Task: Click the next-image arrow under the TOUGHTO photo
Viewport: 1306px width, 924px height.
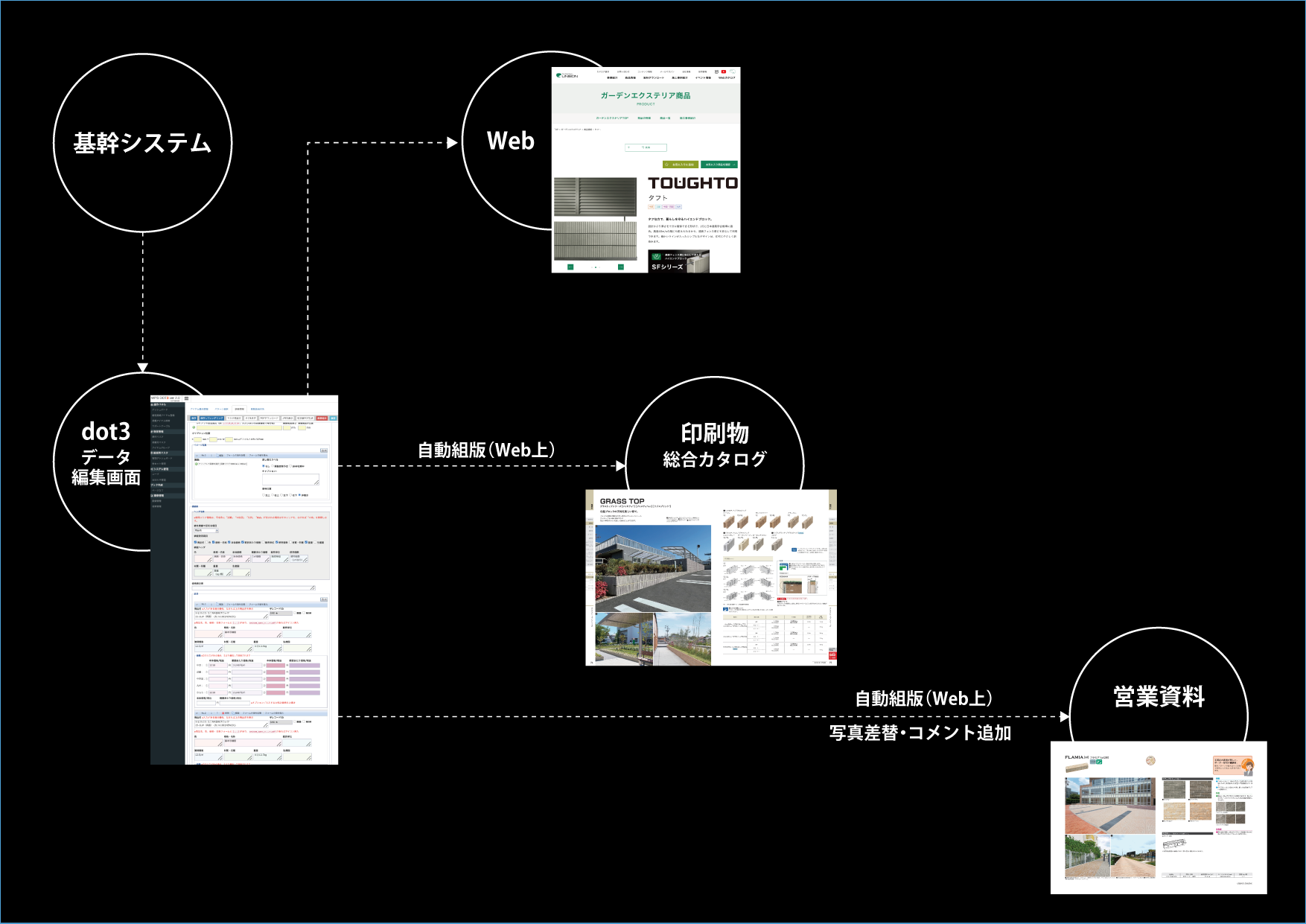Action: pos(621,267)
